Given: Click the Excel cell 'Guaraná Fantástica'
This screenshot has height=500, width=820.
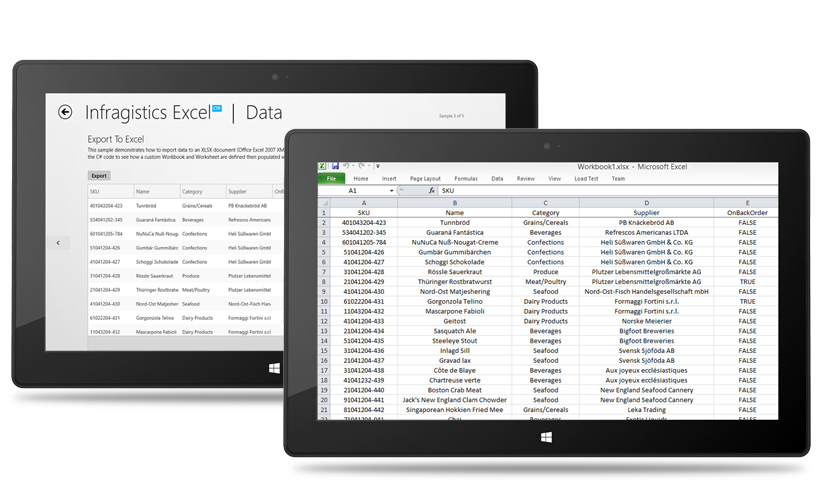Looking at the screenshot, I should click(454, 232).
